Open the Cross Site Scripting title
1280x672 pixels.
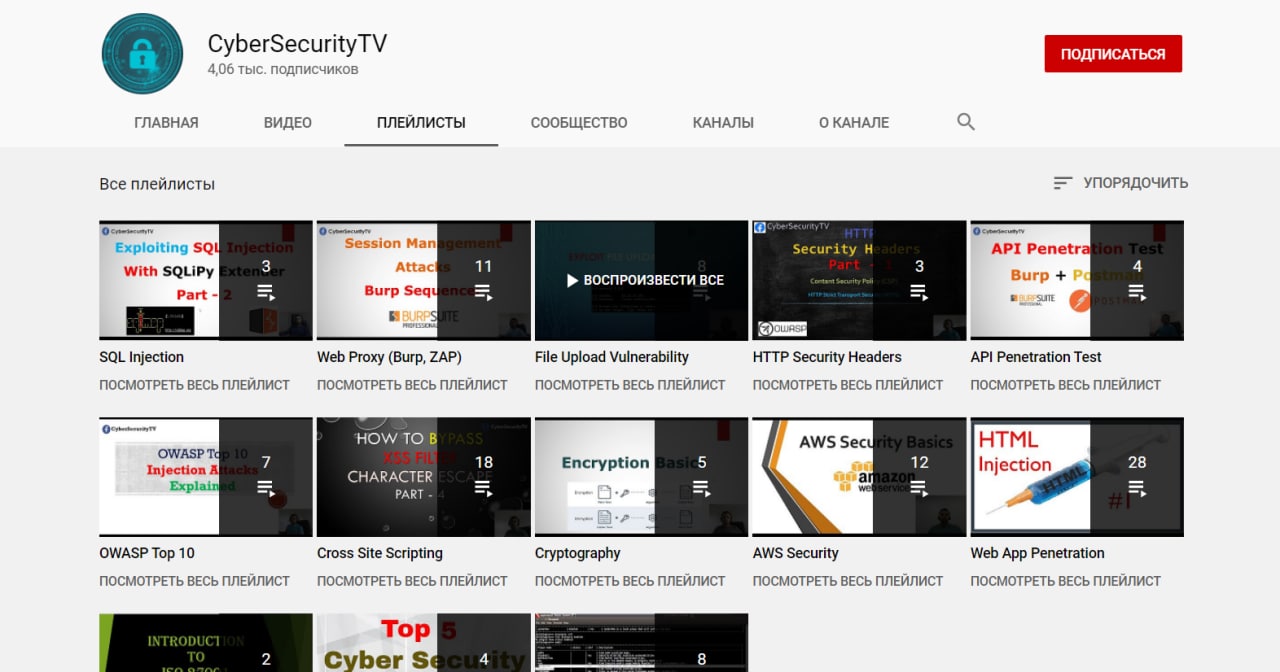coord(380,553)
